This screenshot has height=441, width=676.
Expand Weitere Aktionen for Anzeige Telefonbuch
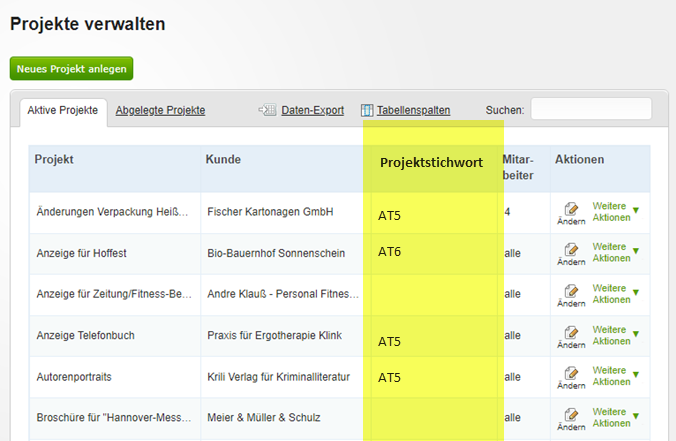[x=616, y=335]
